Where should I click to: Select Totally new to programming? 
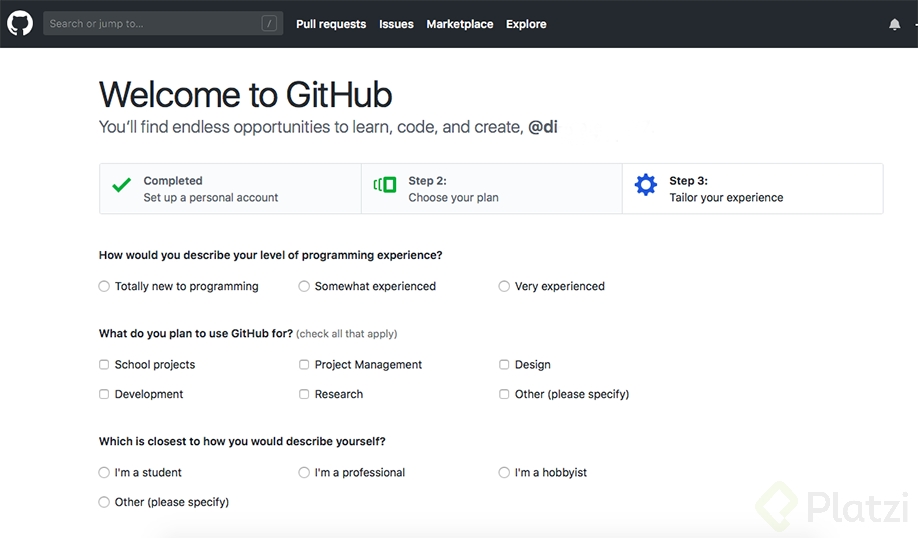coord(104,286)
